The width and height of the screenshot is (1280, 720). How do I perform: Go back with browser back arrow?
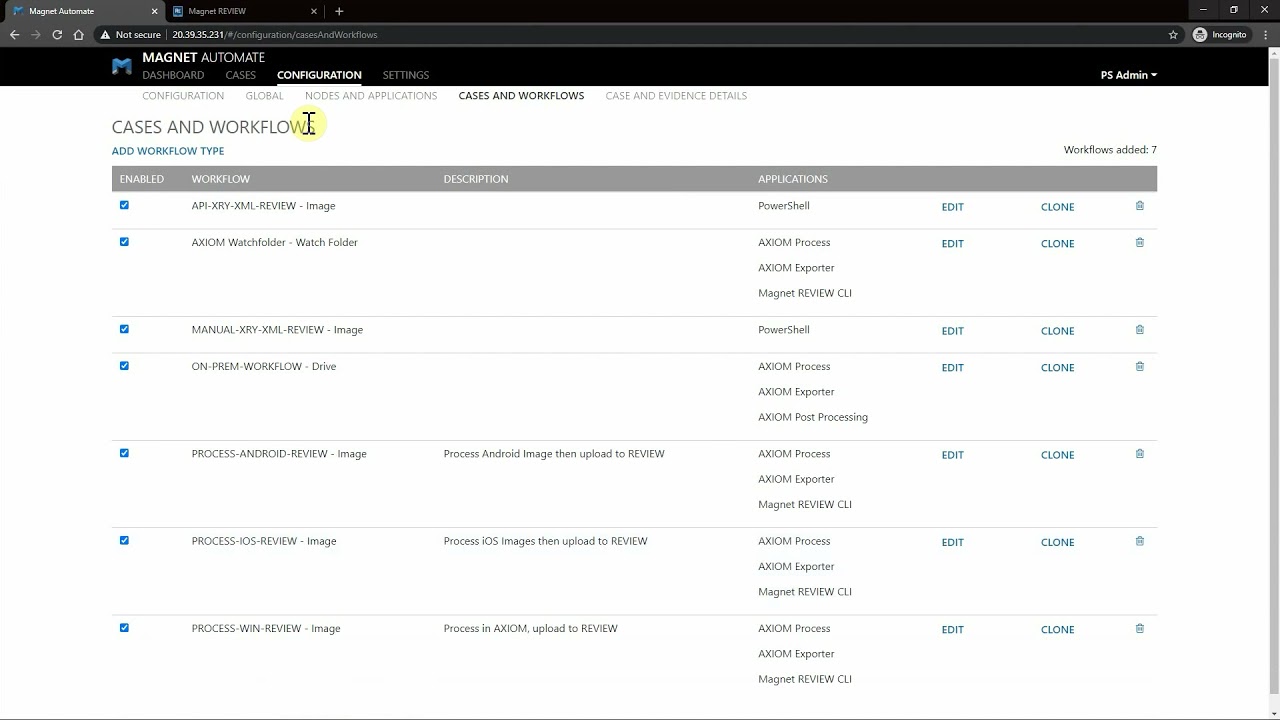(x=14, y=34)
